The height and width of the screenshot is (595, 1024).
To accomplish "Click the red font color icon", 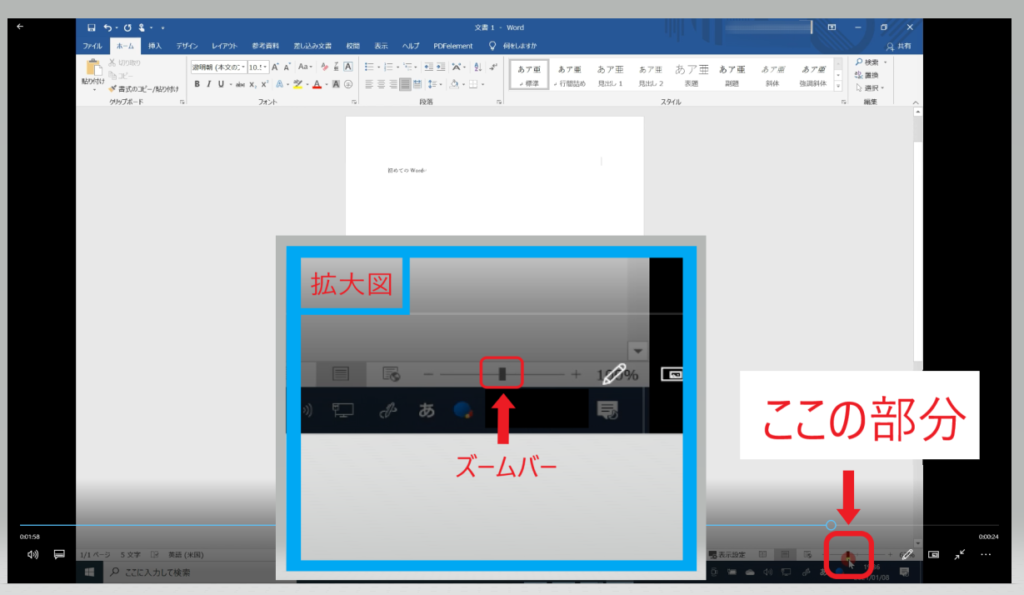I will (316, 84).
